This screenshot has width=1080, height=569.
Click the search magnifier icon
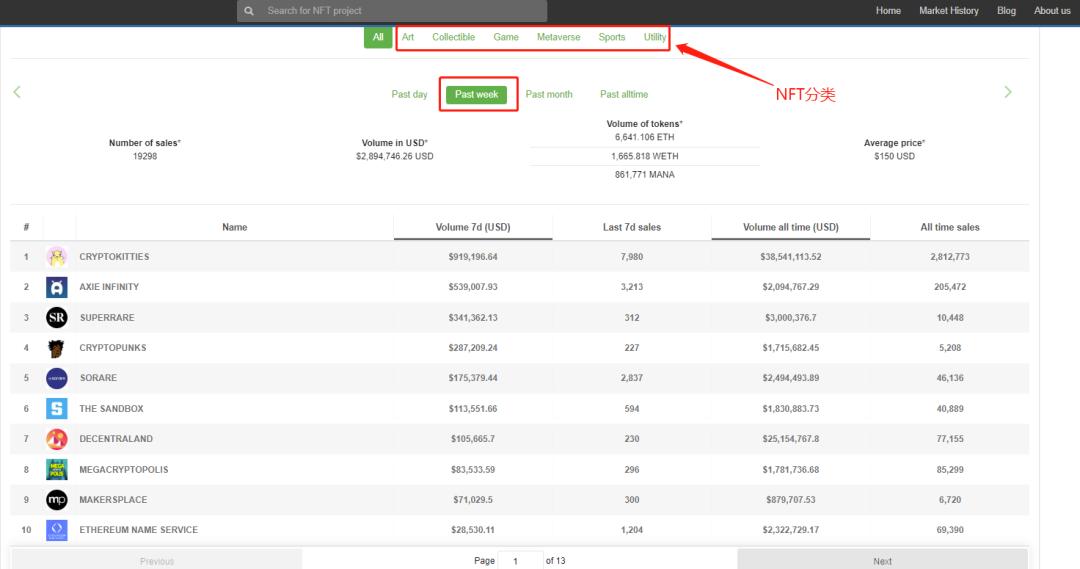coord(249,11)
